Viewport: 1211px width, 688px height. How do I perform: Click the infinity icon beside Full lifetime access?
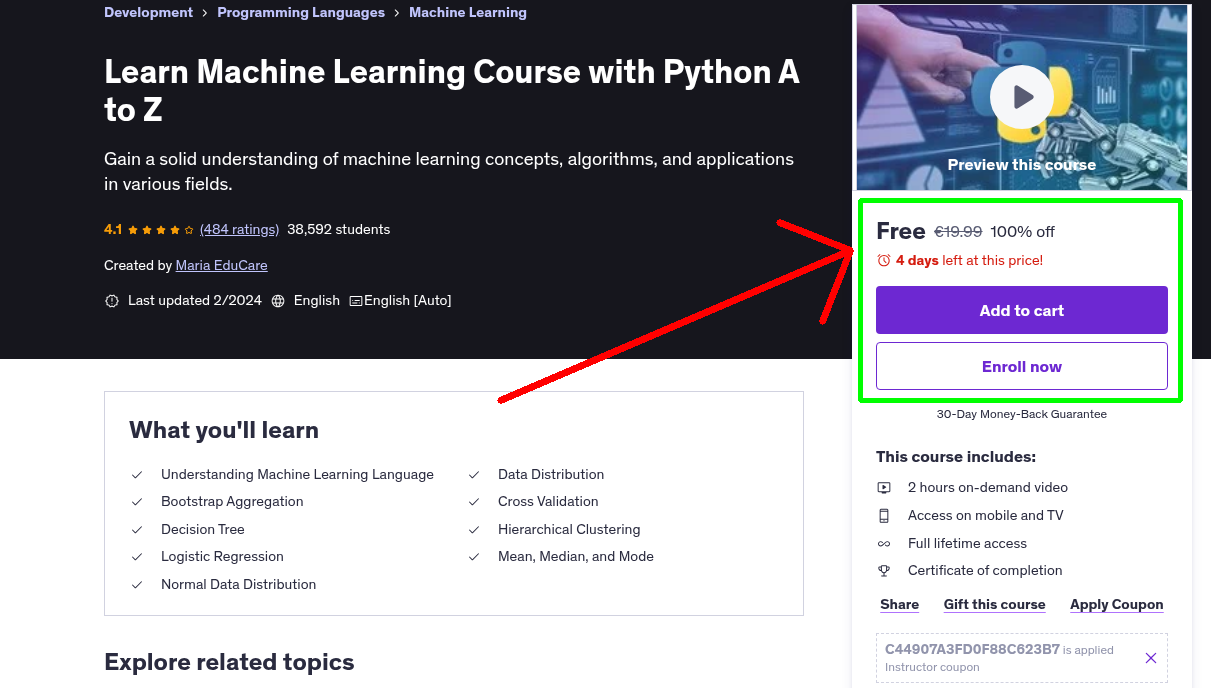pos(884,544)
